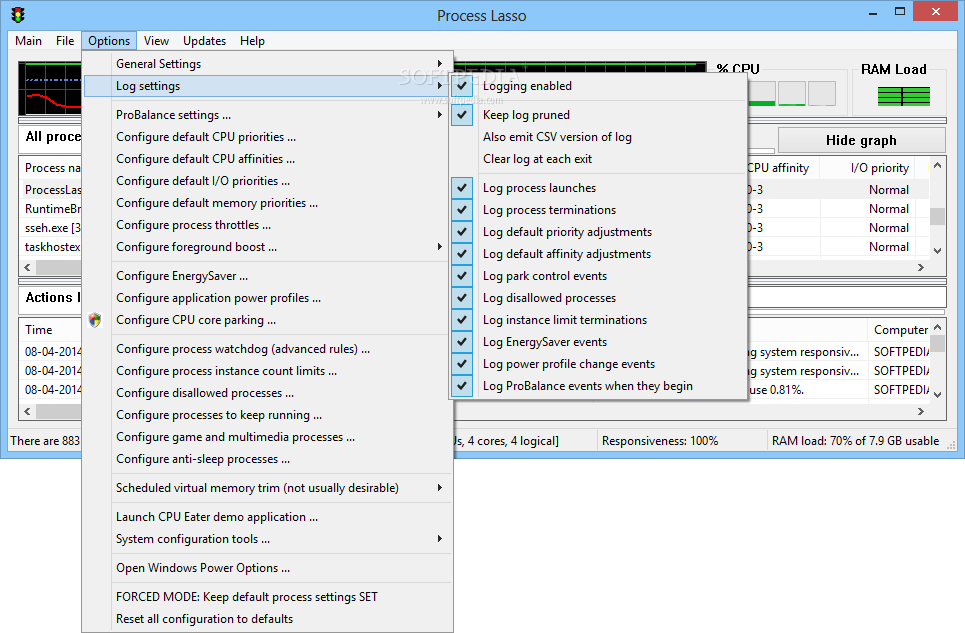This screenshot has height=633, width=965.
Task: Expand System configuration tools submenu
Action: click(x=267, y=539)
